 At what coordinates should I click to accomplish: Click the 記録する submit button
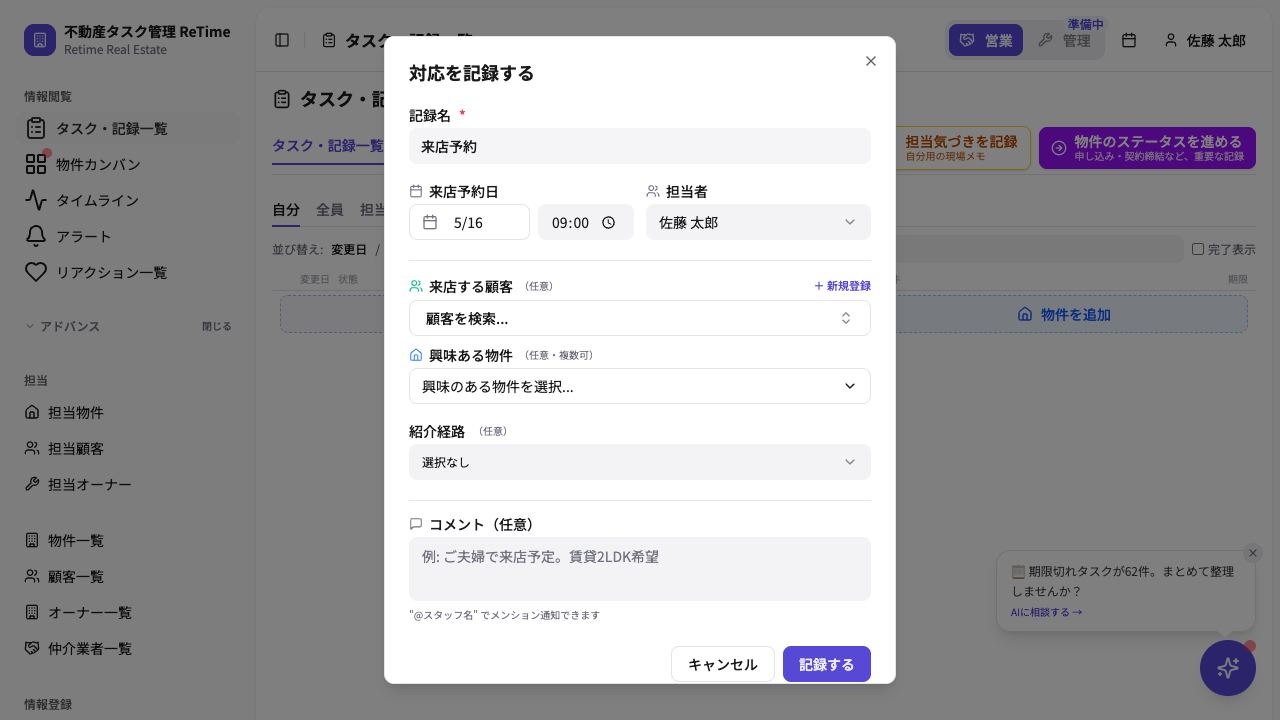[827, 664]
